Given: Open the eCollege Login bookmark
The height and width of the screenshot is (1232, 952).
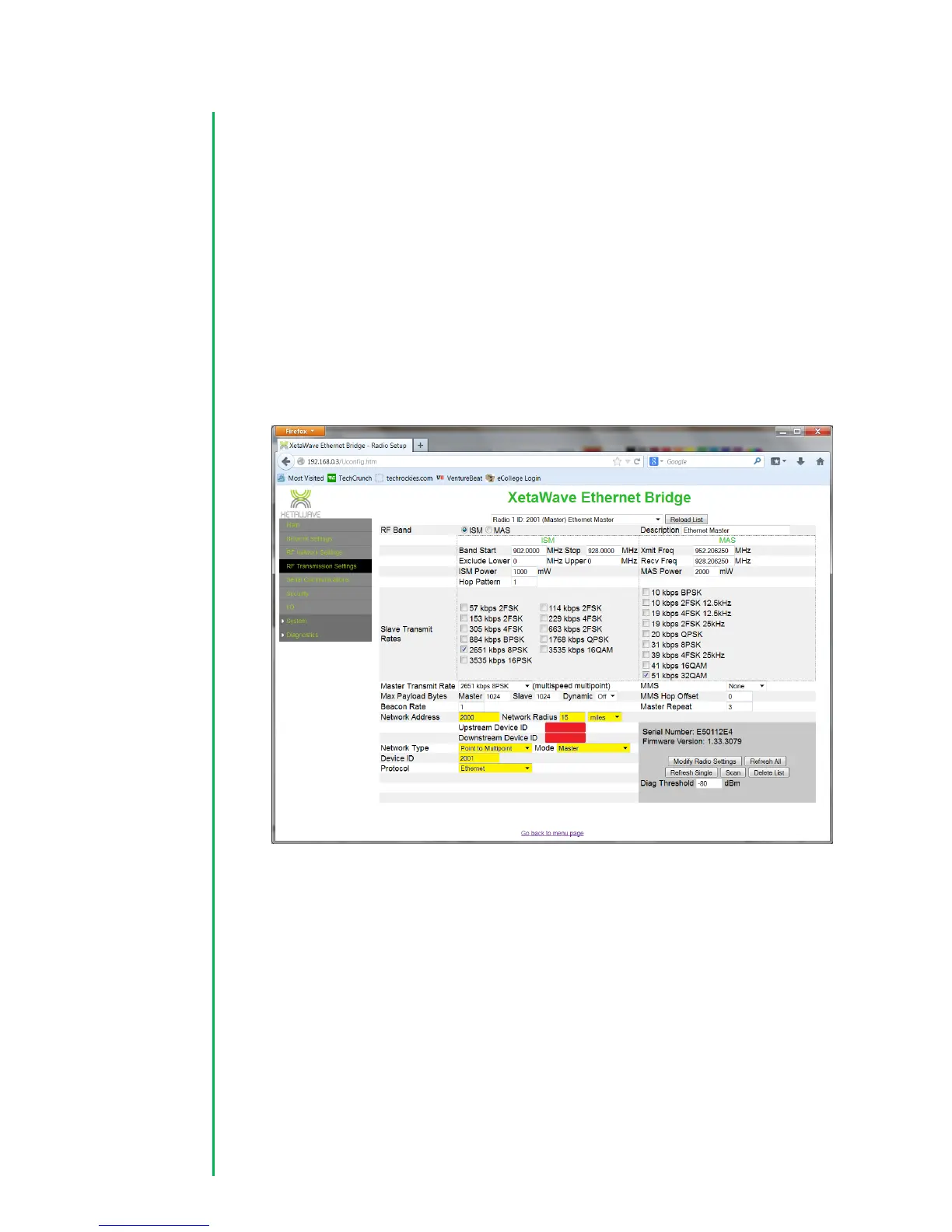Looking at the screenshot, I should [513, 478].
